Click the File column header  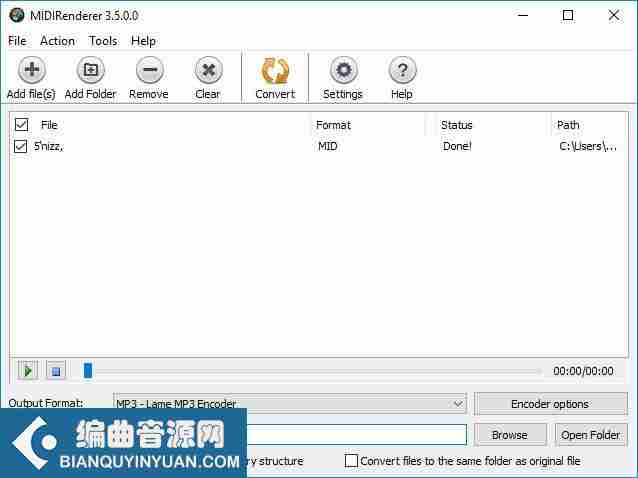tap(49, 125)
